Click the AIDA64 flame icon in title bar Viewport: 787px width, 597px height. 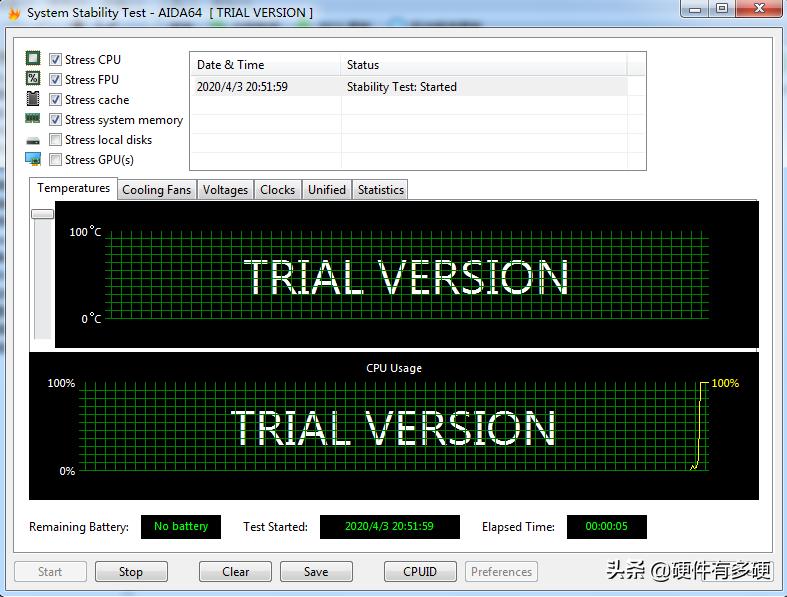14,13
